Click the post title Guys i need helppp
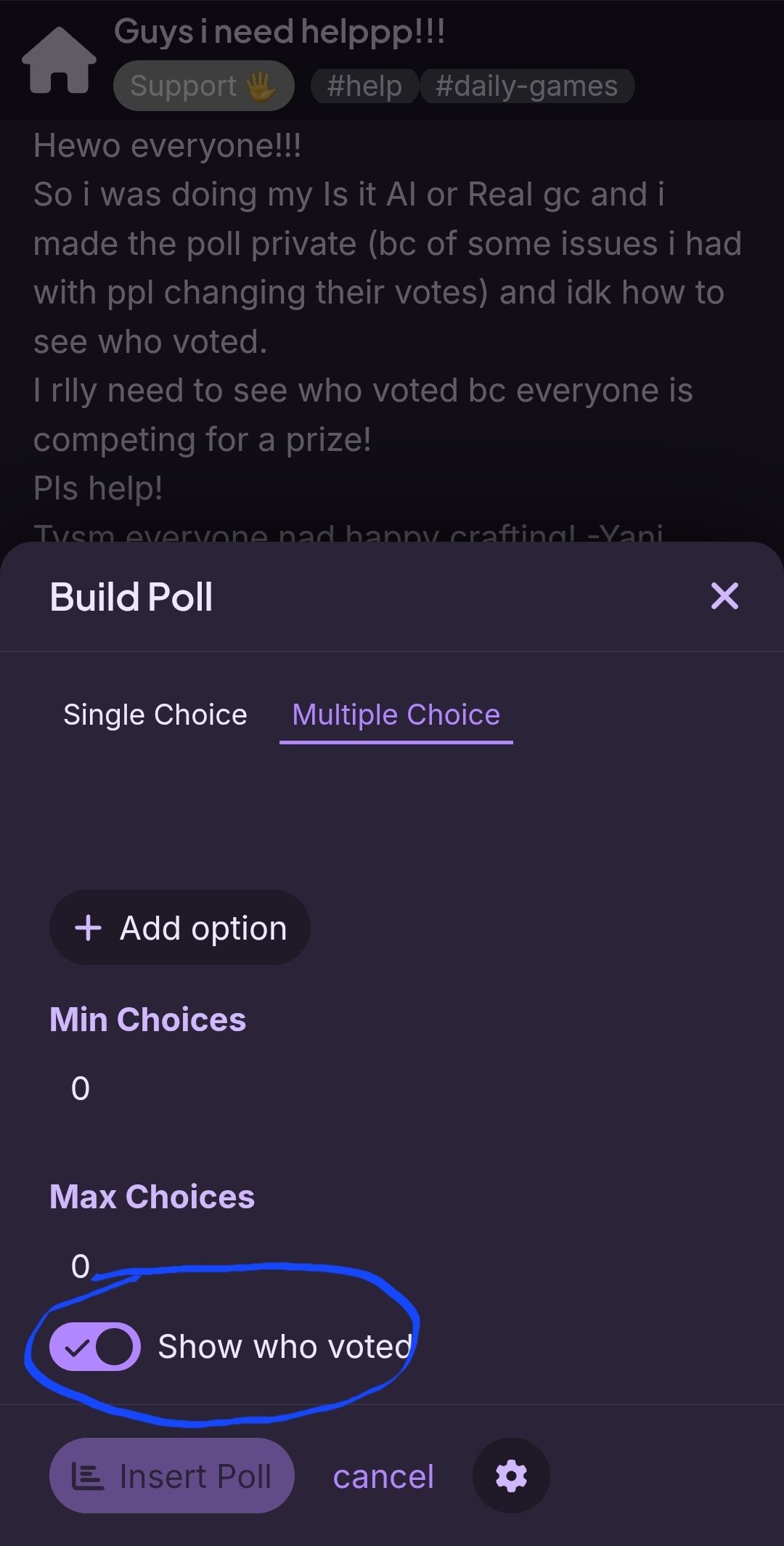The width and height of the screenshot is (784, 1546). tap(279, 32)
